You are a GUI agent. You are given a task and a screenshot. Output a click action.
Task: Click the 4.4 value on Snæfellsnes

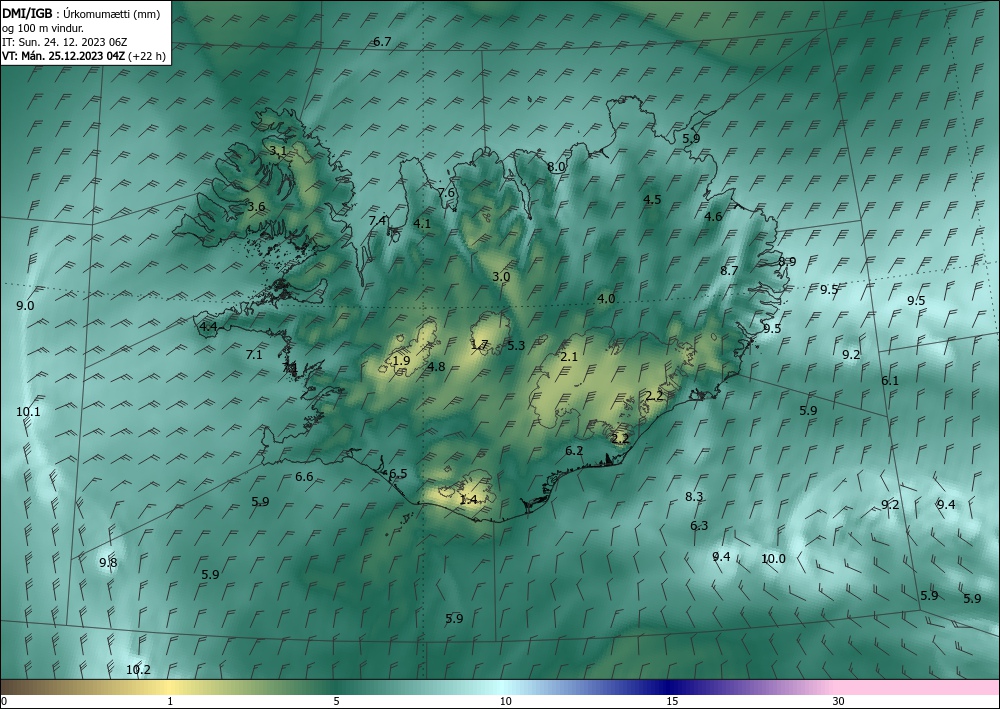209,327
